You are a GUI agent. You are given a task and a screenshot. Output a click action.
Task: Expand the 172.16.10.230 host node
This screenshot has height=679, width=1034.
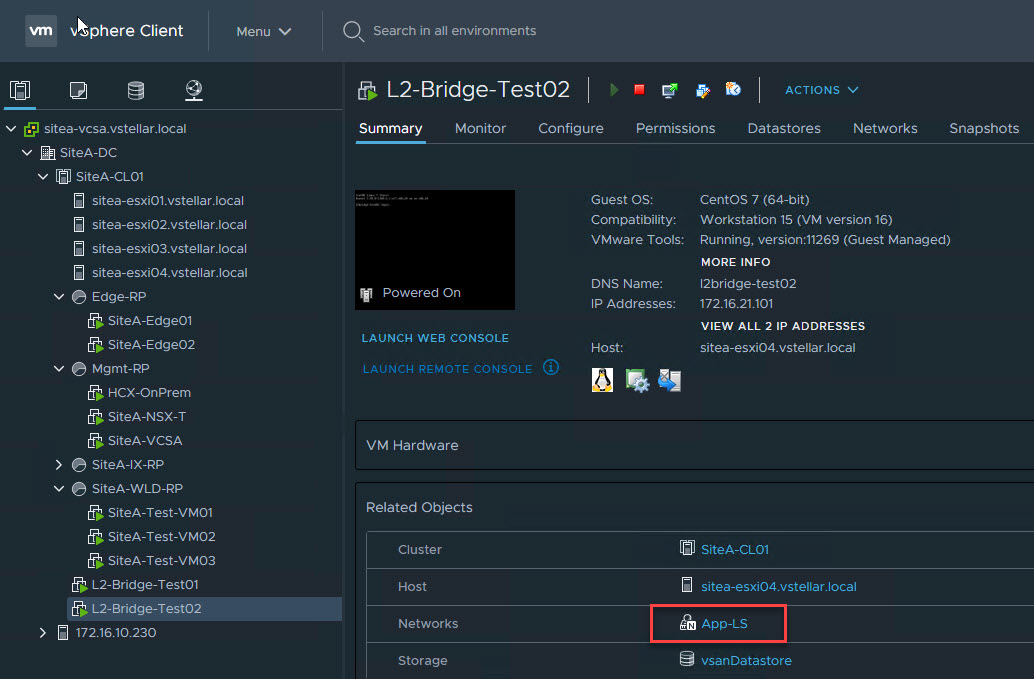point(43,633)
